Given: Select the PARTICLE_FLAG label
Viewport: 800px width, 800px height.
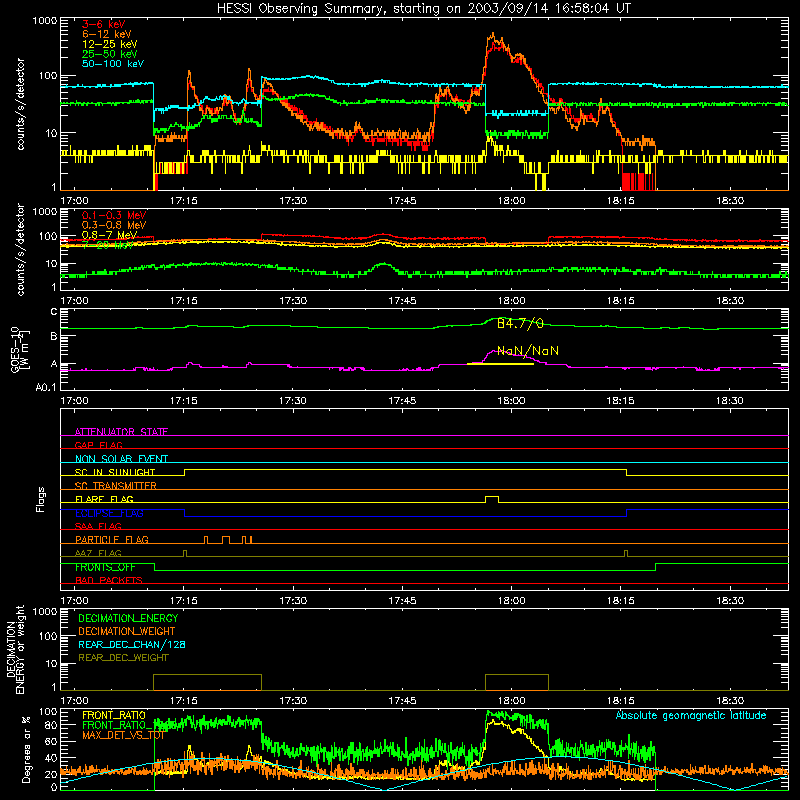Looking at the screenshot, I should (x=112, y=540).
